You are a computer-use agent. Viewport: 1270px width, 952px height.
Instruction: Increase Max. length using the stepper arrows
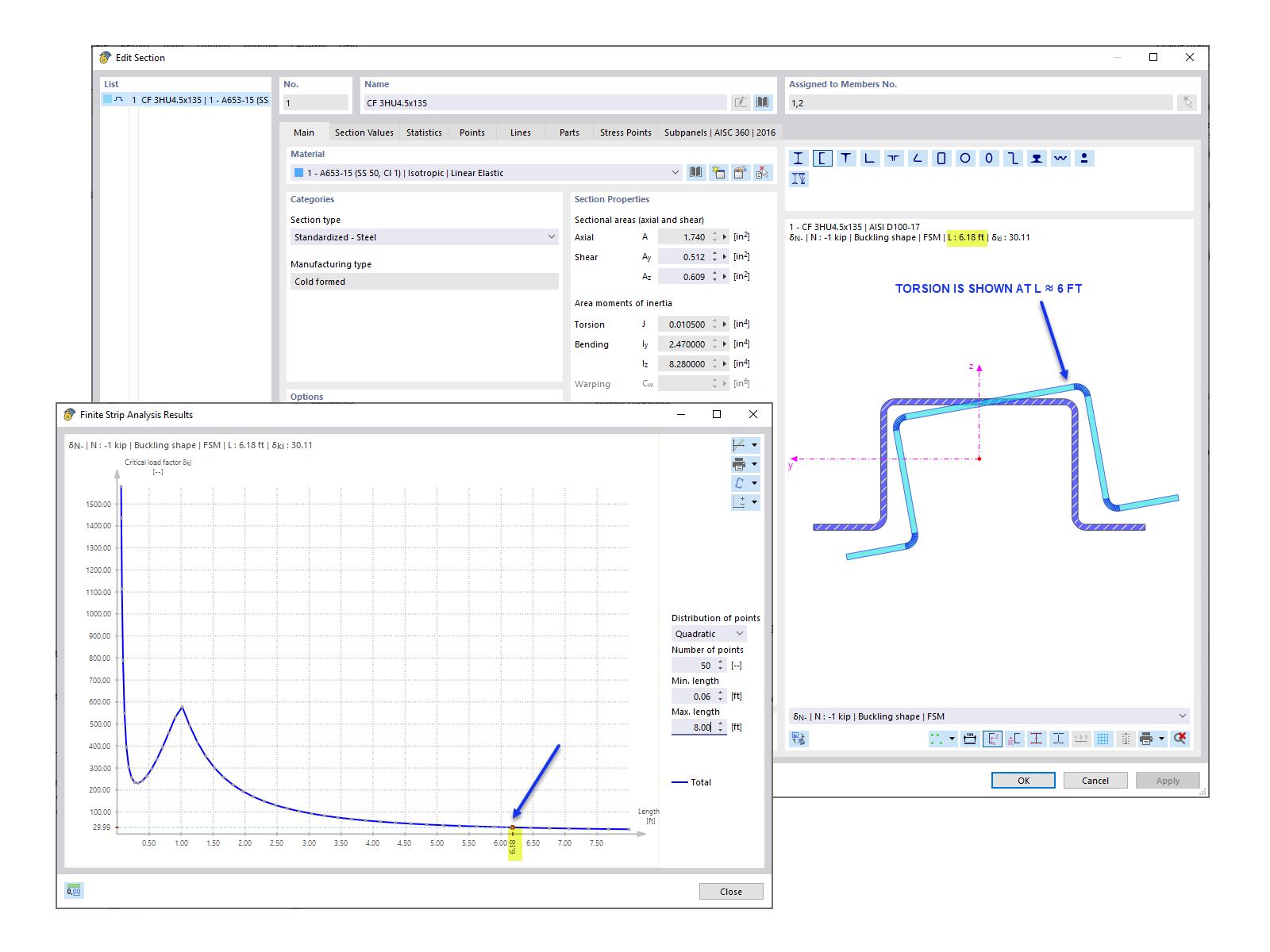pos(719,723)
